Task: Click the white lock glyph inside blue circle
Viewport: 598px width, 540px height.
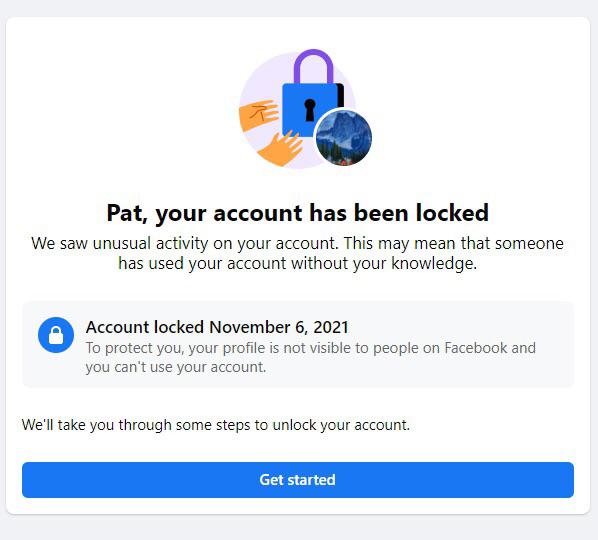Action: pos(56,335)
